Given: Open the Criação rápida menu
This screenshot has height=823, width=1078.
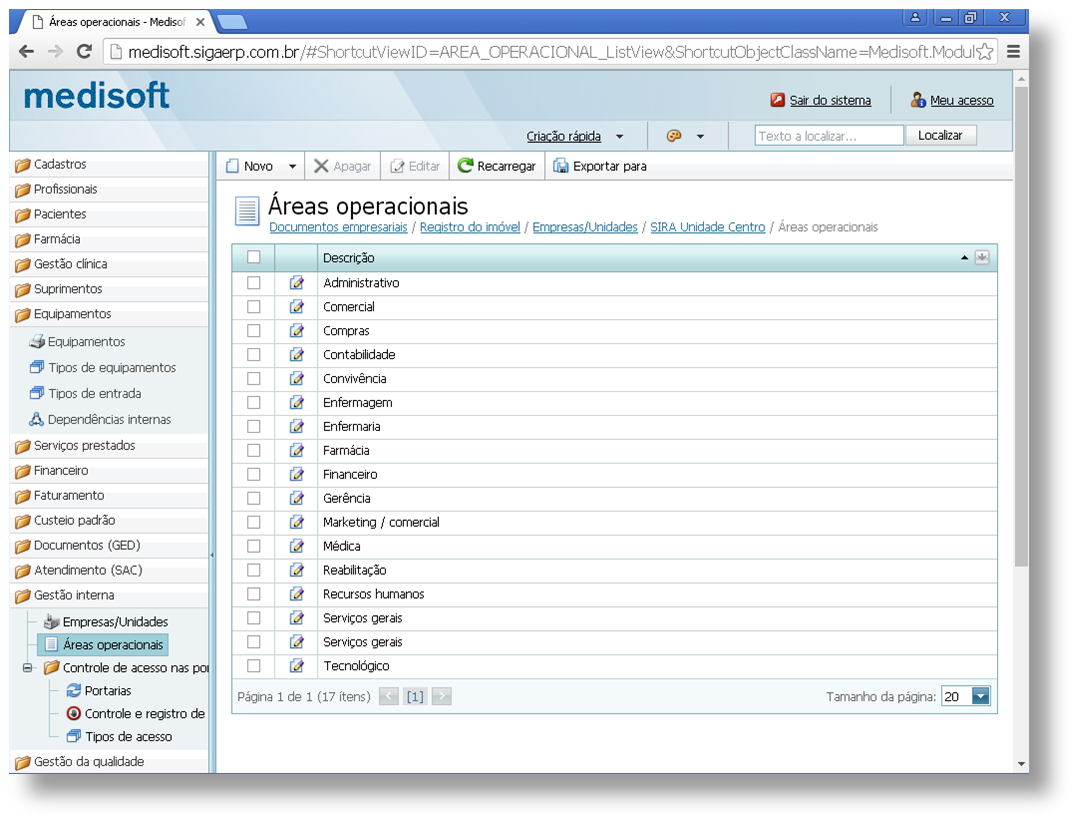Looking at the screenshot, I should (x=574, y=136).
